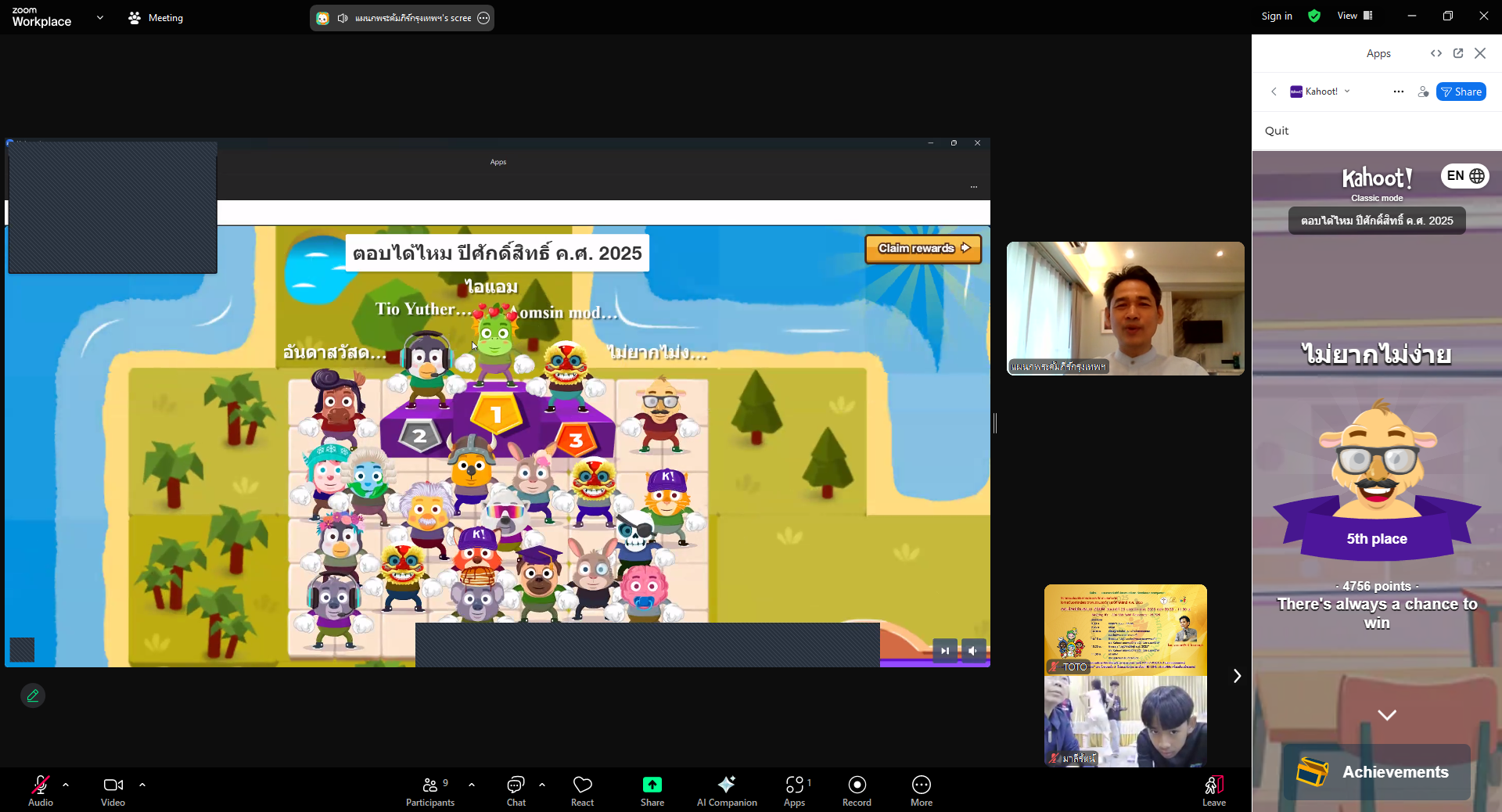Select the host speaker video tile

(1125, 308)
